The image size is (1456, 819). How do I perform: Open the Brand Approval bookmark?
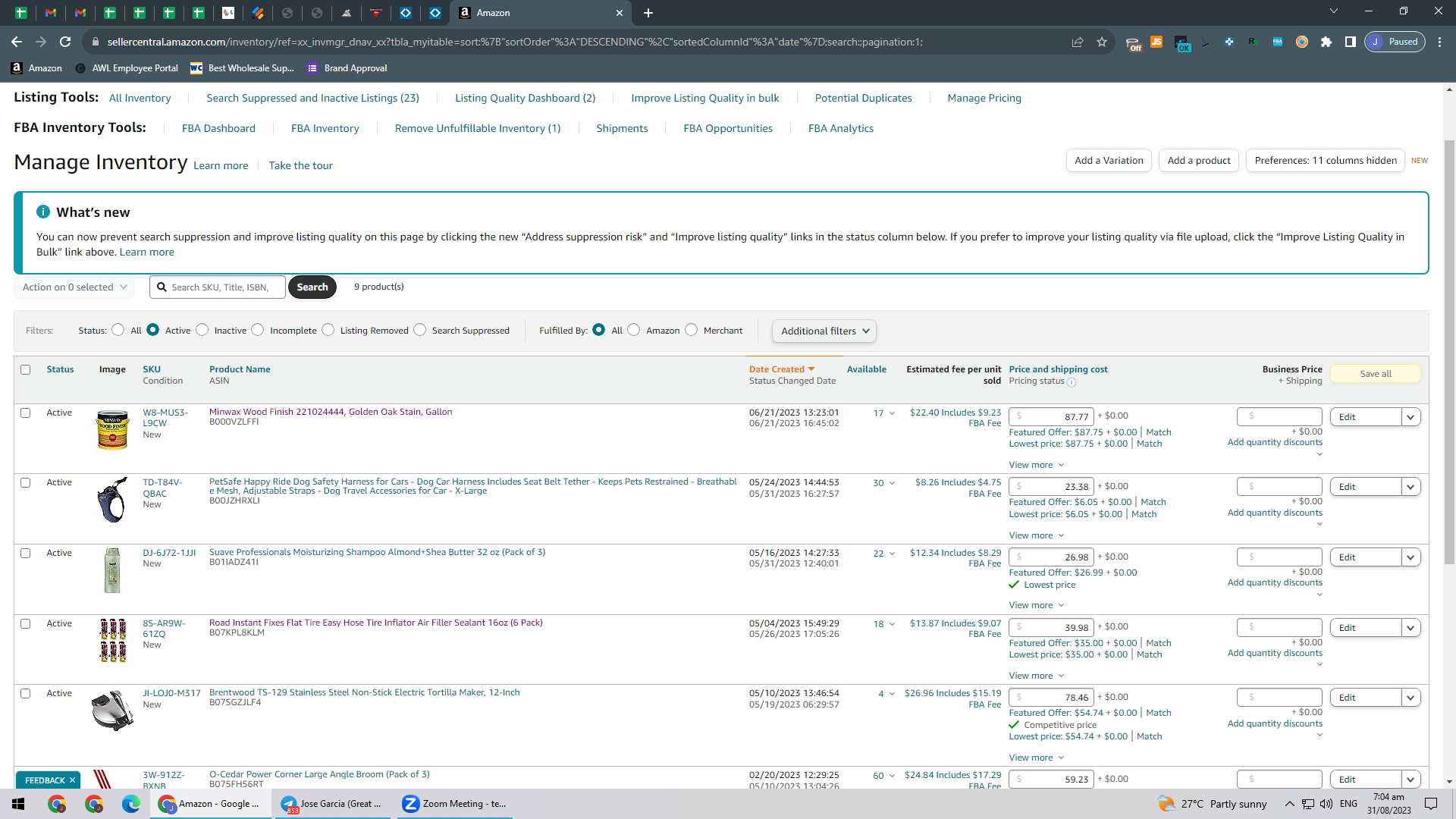347,68
